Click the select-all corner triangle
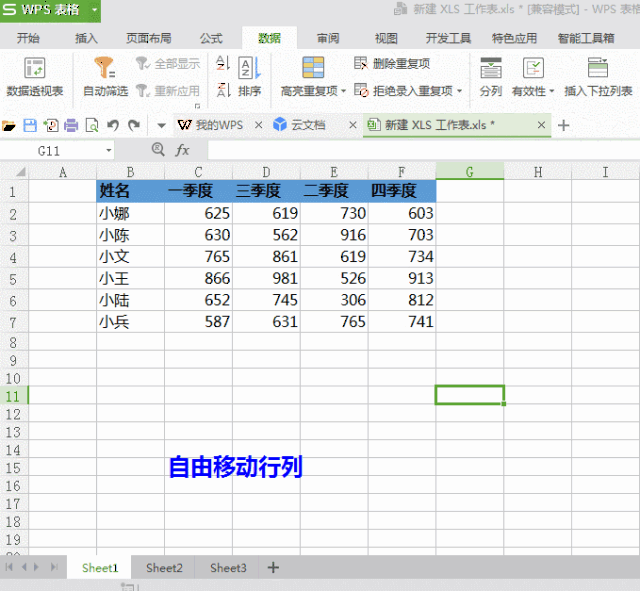 coord(21,172)
